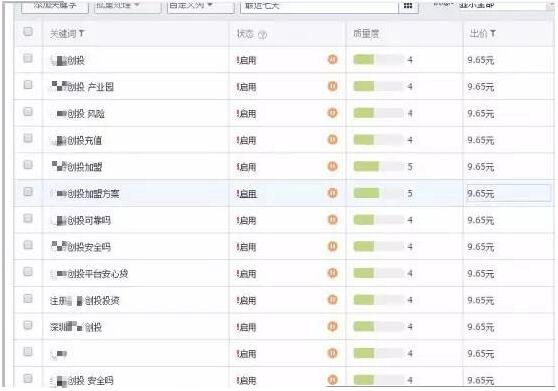
Task: Click 9.65元 bid in 创投加盟方案 row
Action: click(x=481, y=194)
